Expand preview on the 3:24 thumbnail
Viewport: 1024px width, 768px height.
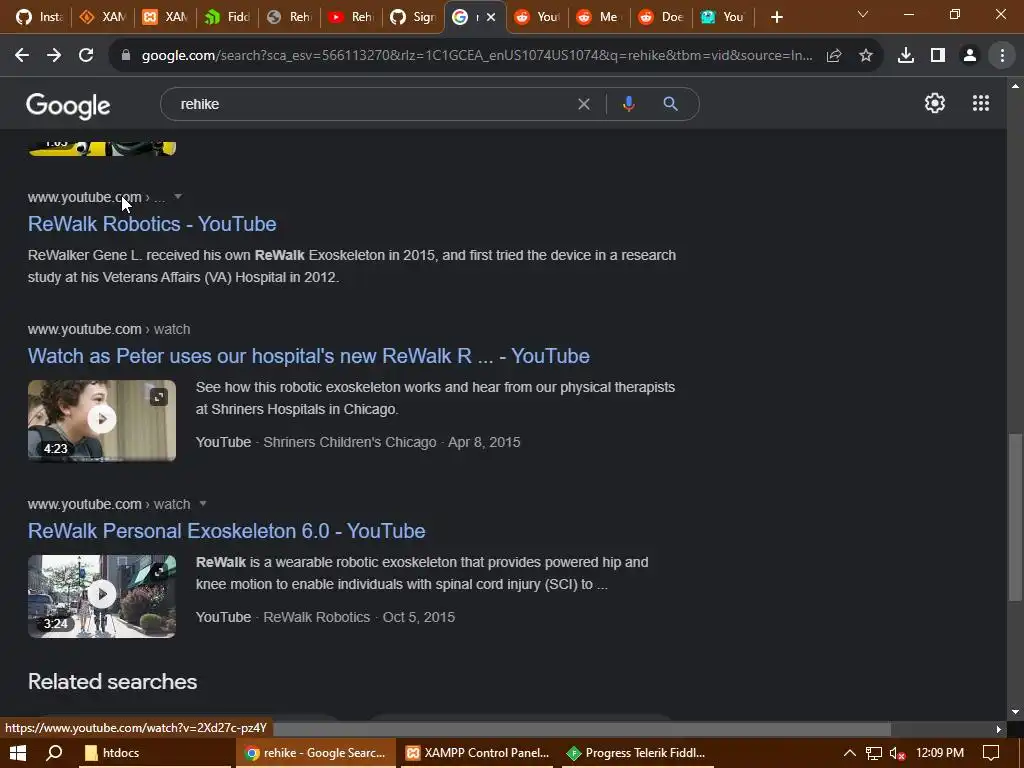[x=159, y=572]
